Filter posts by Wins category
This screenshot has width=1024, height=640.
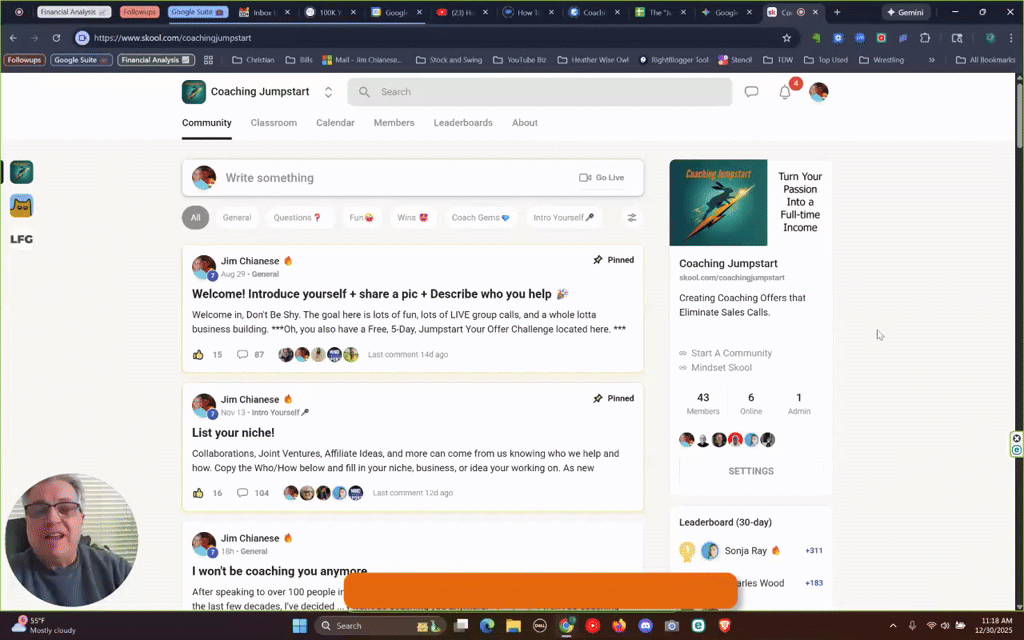point(413,217)
